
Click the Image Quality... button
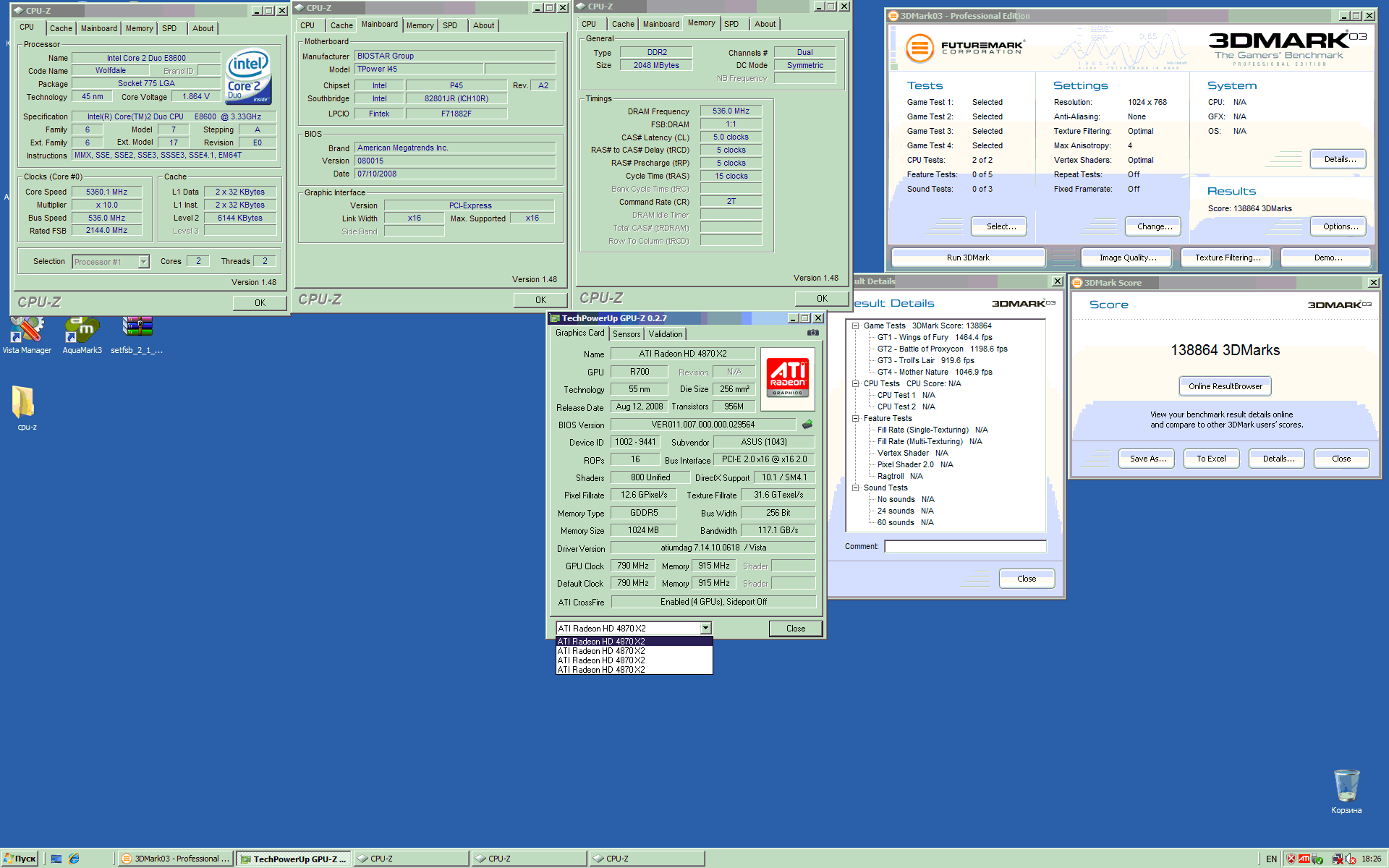[x=1128, y=258]
